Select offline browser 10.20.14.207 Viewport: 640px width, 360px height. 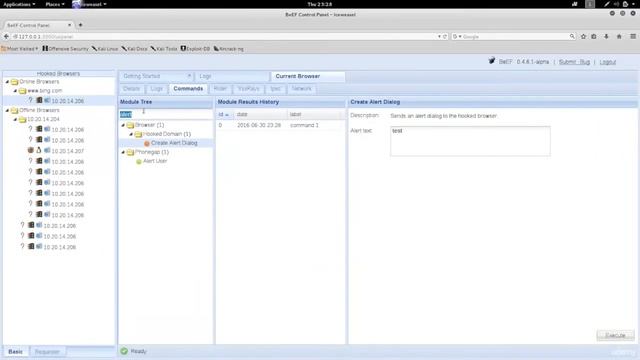(59, 151)
